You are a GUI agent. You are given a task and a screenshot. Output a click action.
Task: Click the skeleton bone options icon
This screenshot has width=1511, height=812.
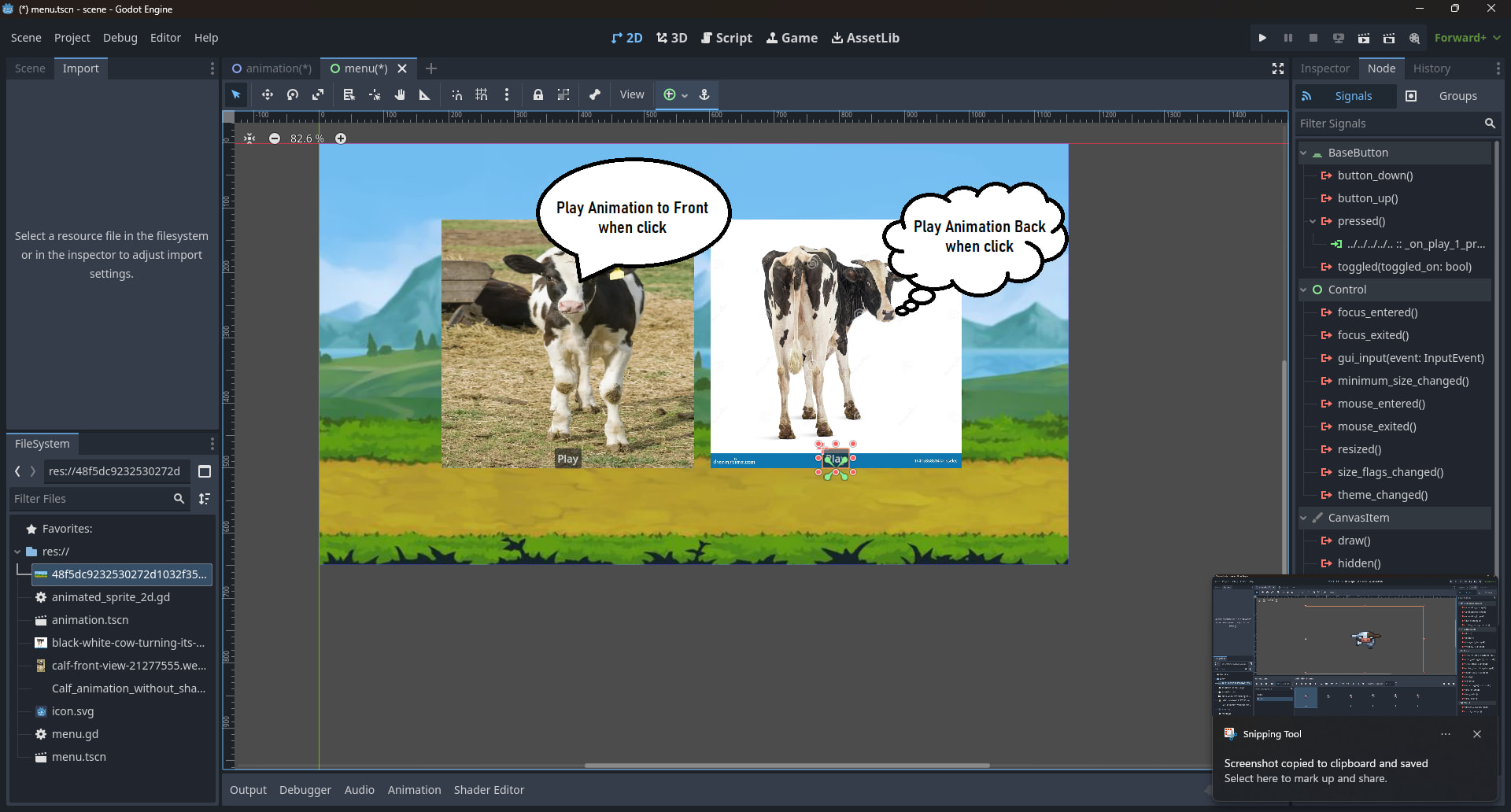coord(595,94)
